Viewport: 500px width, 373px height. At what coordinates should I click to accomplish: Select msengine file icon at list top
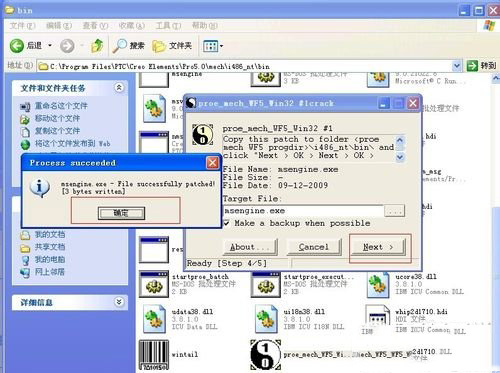154,80
